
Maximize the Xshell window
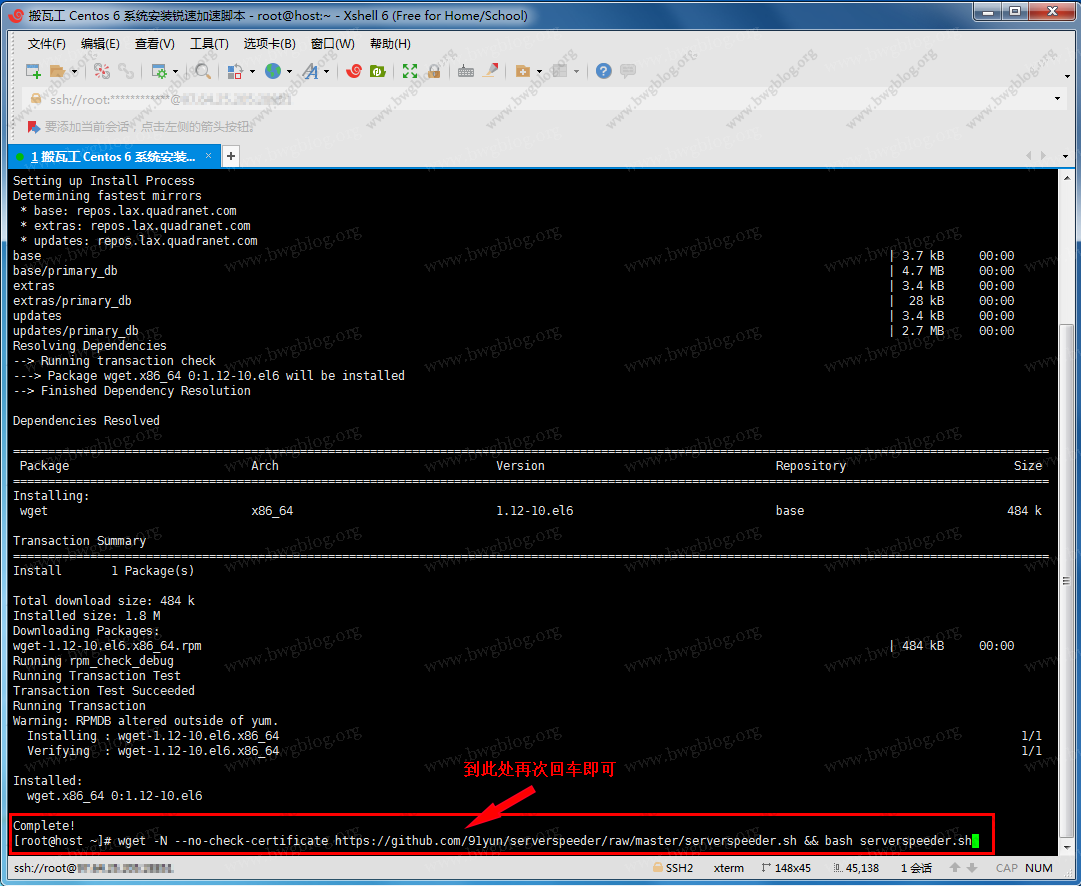pyautogui.click(x=1015, y=12)
